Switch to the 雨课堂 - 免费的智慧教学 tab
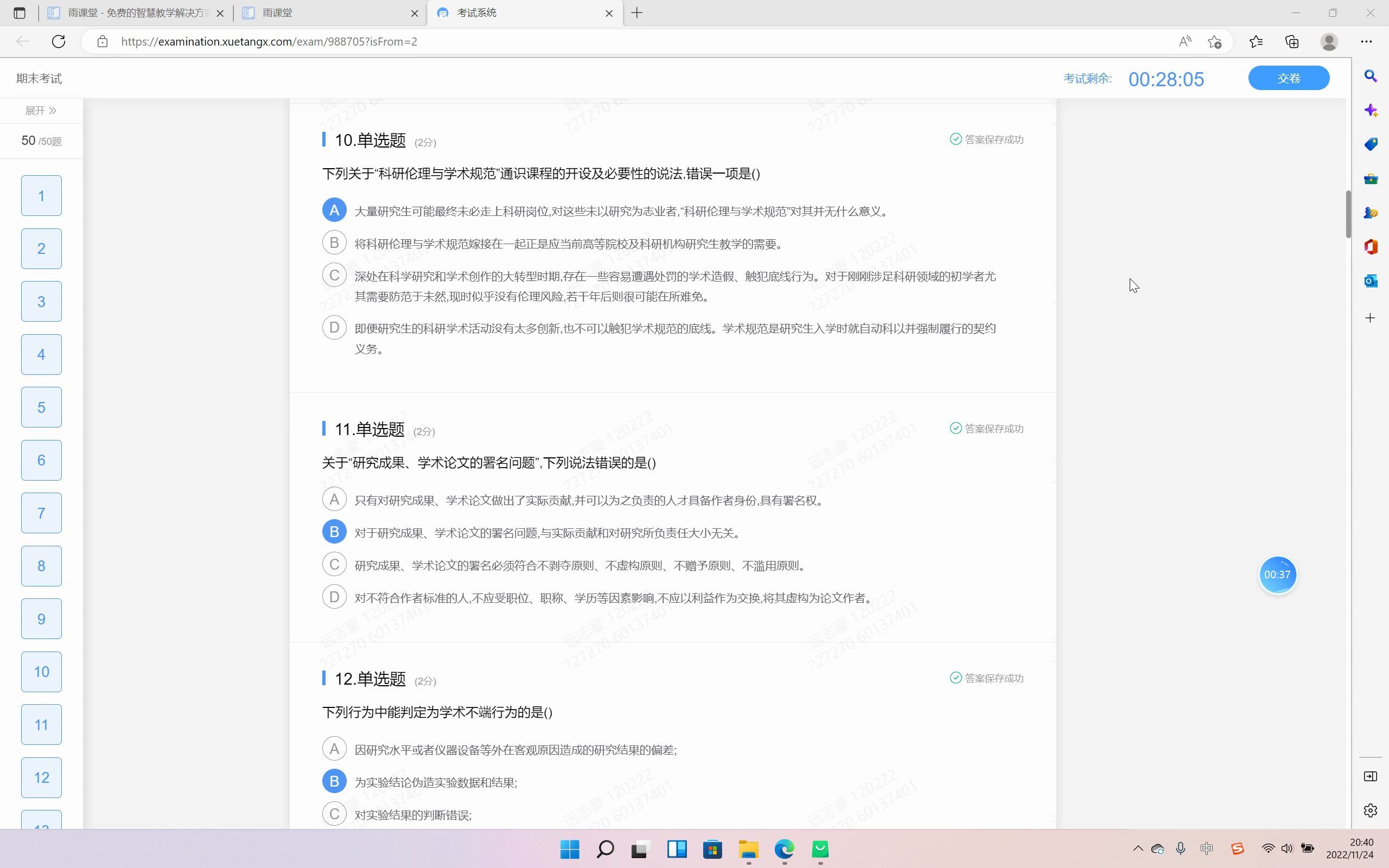 [136, 12]
